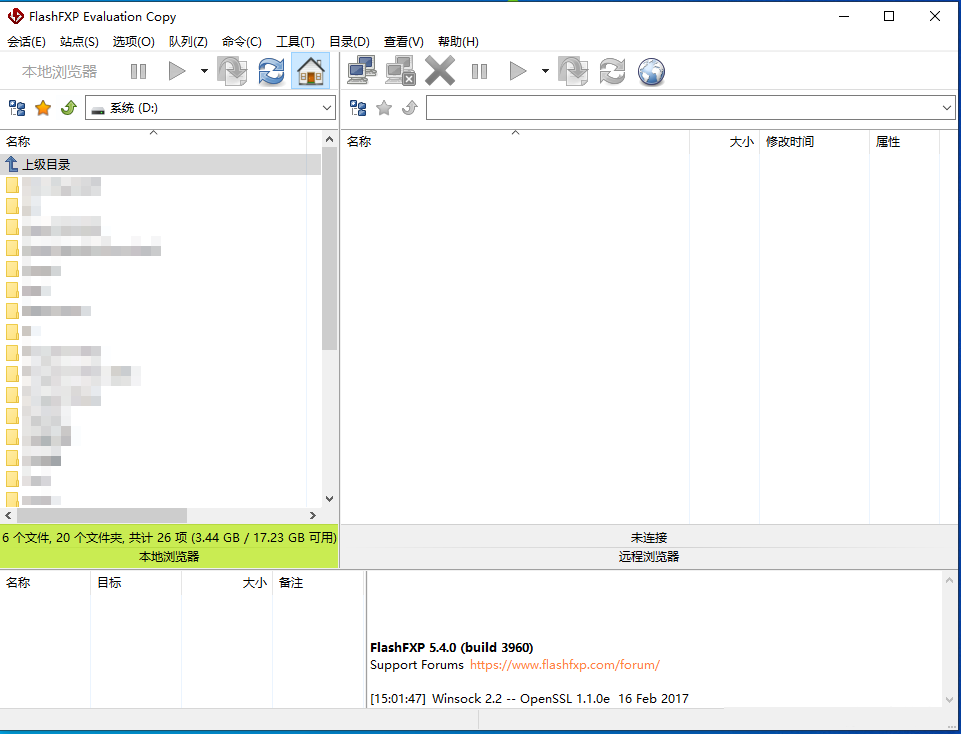
Task: Open remote favorites star
Action: click(384, 108)
